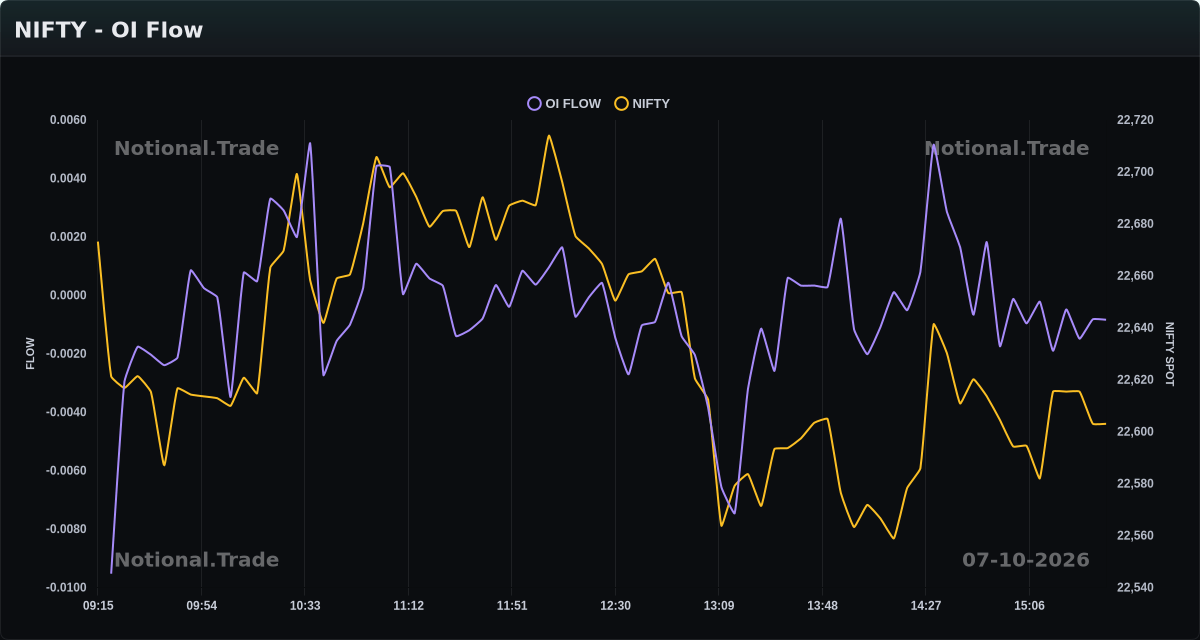
Task: Click the 13:48 time axis label
Action: tap(822, 606)
